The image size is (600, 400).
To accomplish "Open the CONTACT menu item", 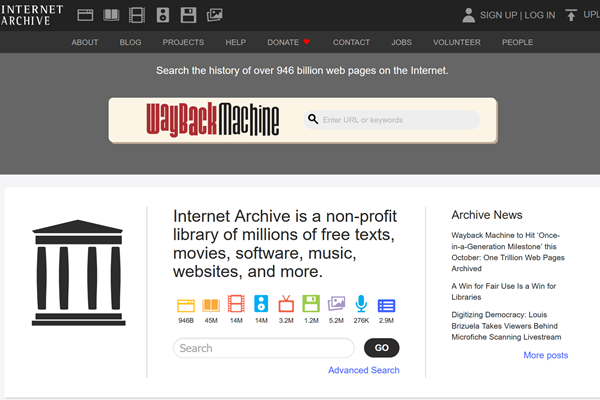I will coord(351,42).
